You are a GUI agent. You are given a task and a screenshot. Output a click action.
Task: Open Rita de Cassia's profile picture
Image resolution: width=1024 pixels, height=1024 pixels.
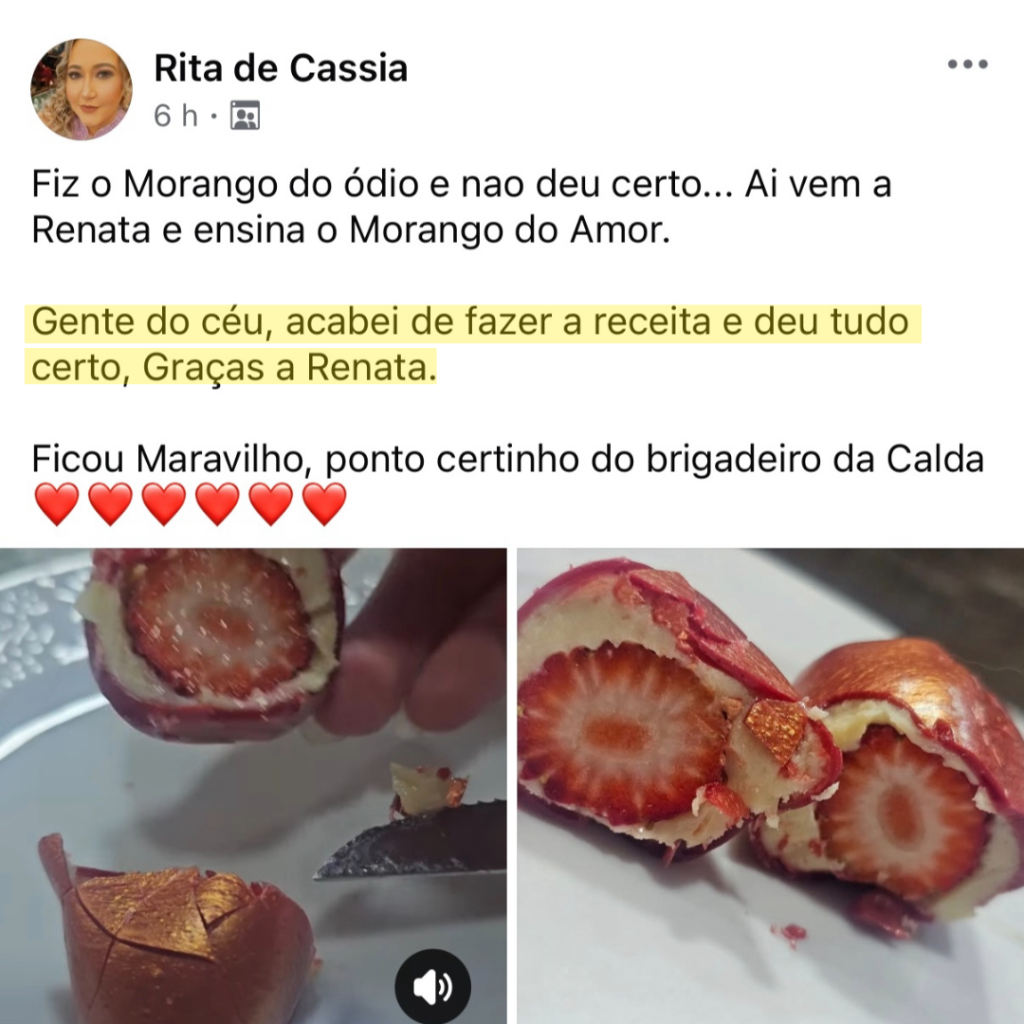pos(81,89)
